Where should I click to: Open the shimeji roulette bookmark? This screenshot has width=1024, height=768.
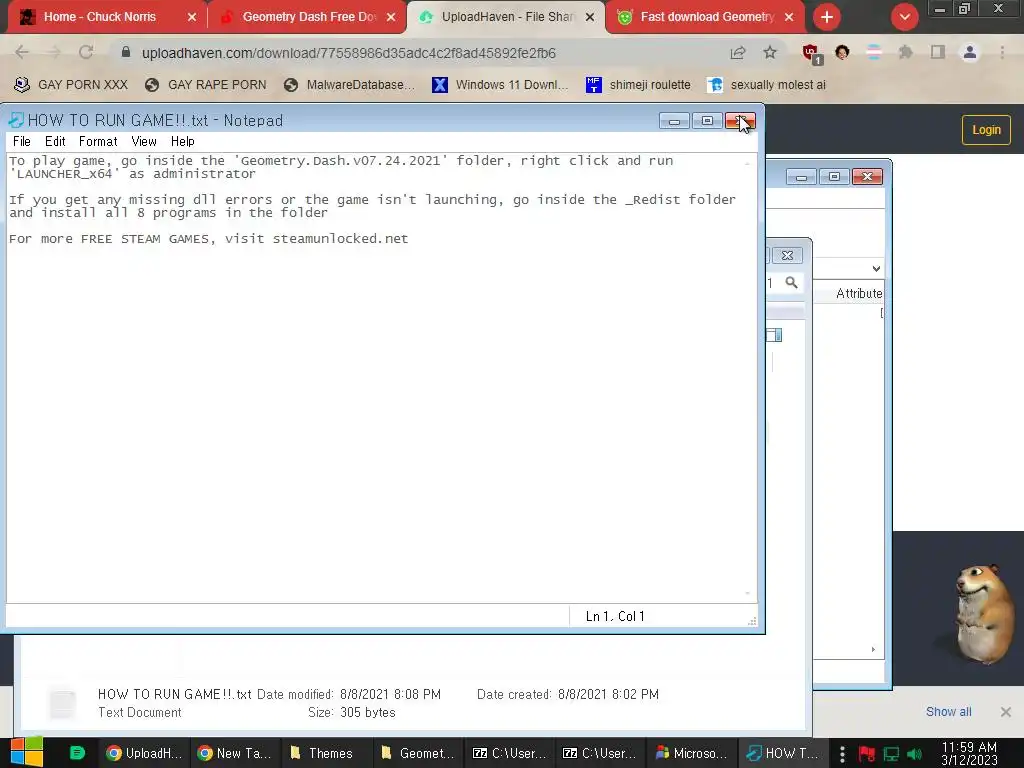(638, 85)
